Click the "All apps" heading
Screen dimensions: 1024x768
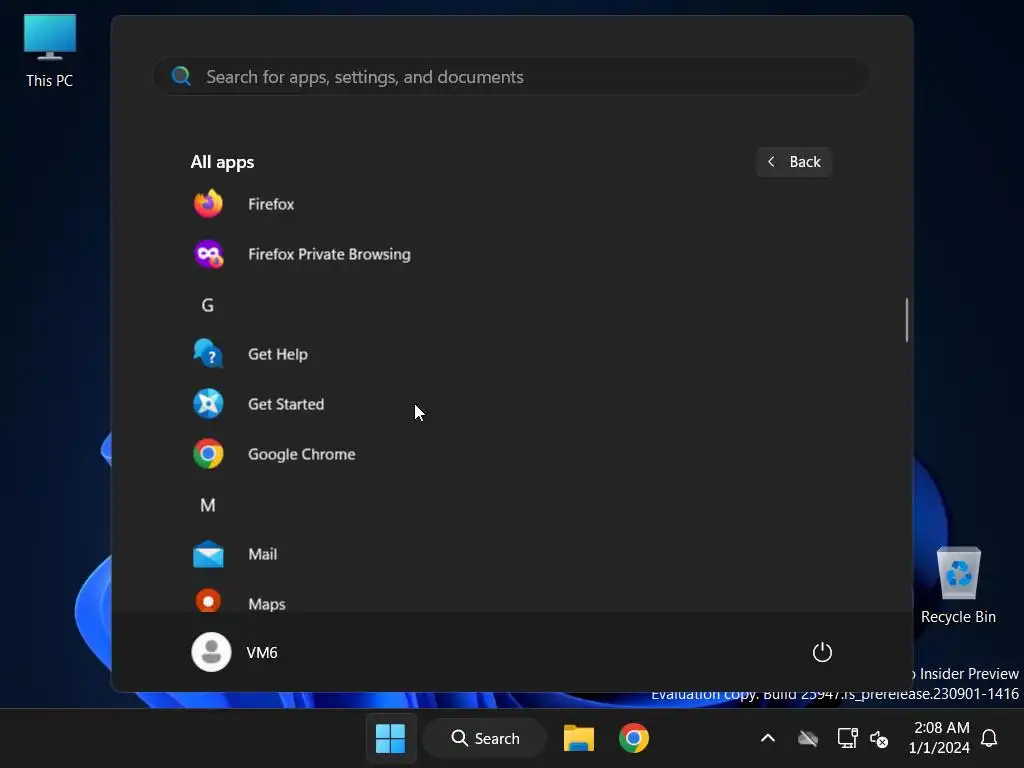coord(222,162)
